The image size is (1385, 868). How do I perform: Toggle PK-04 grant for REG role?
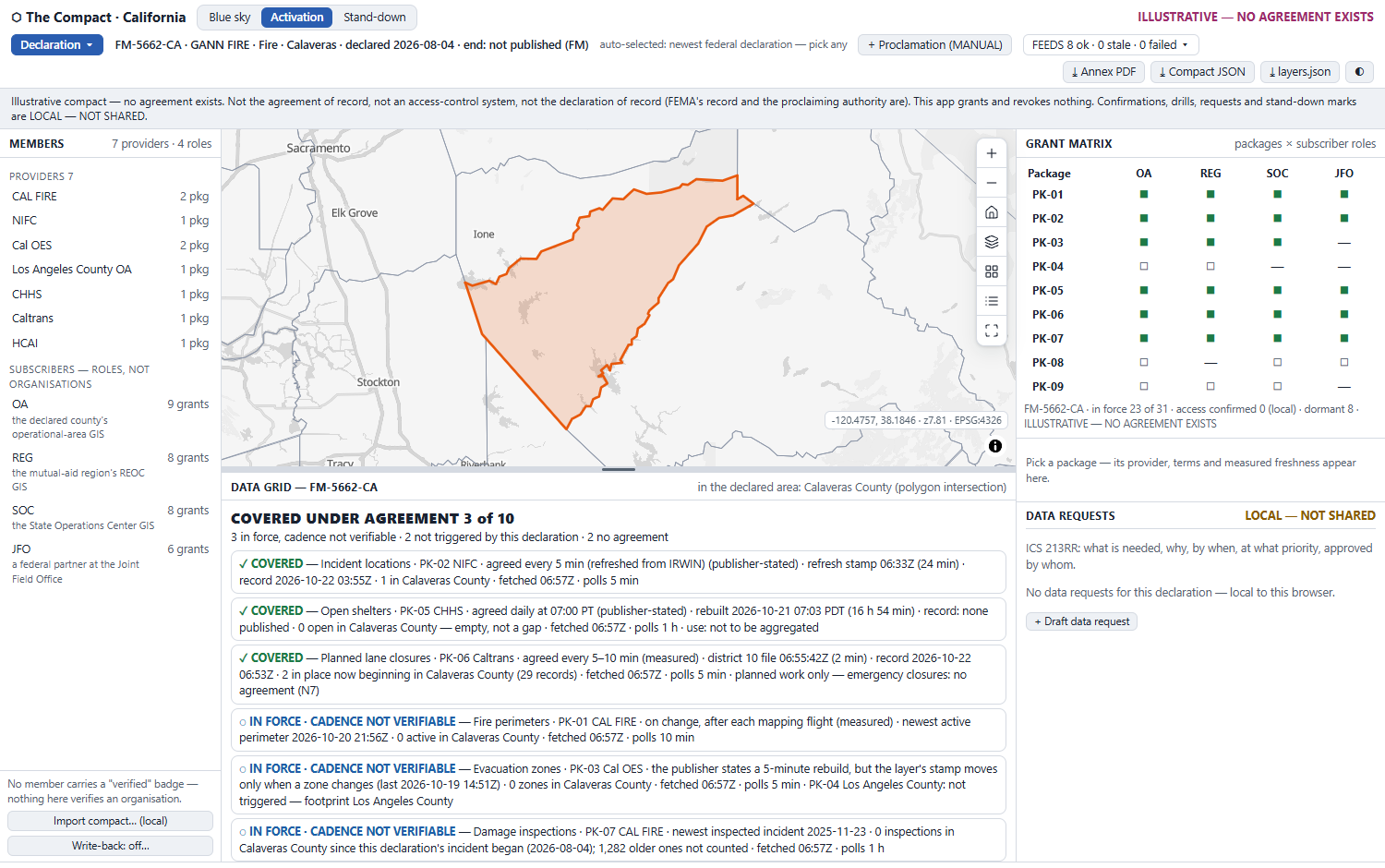[1210, 267]
